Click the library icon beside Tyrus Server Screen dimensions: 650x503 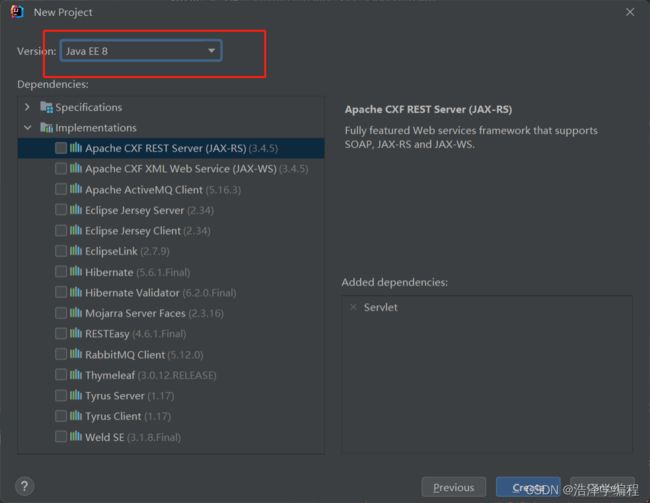coord(76,395)
